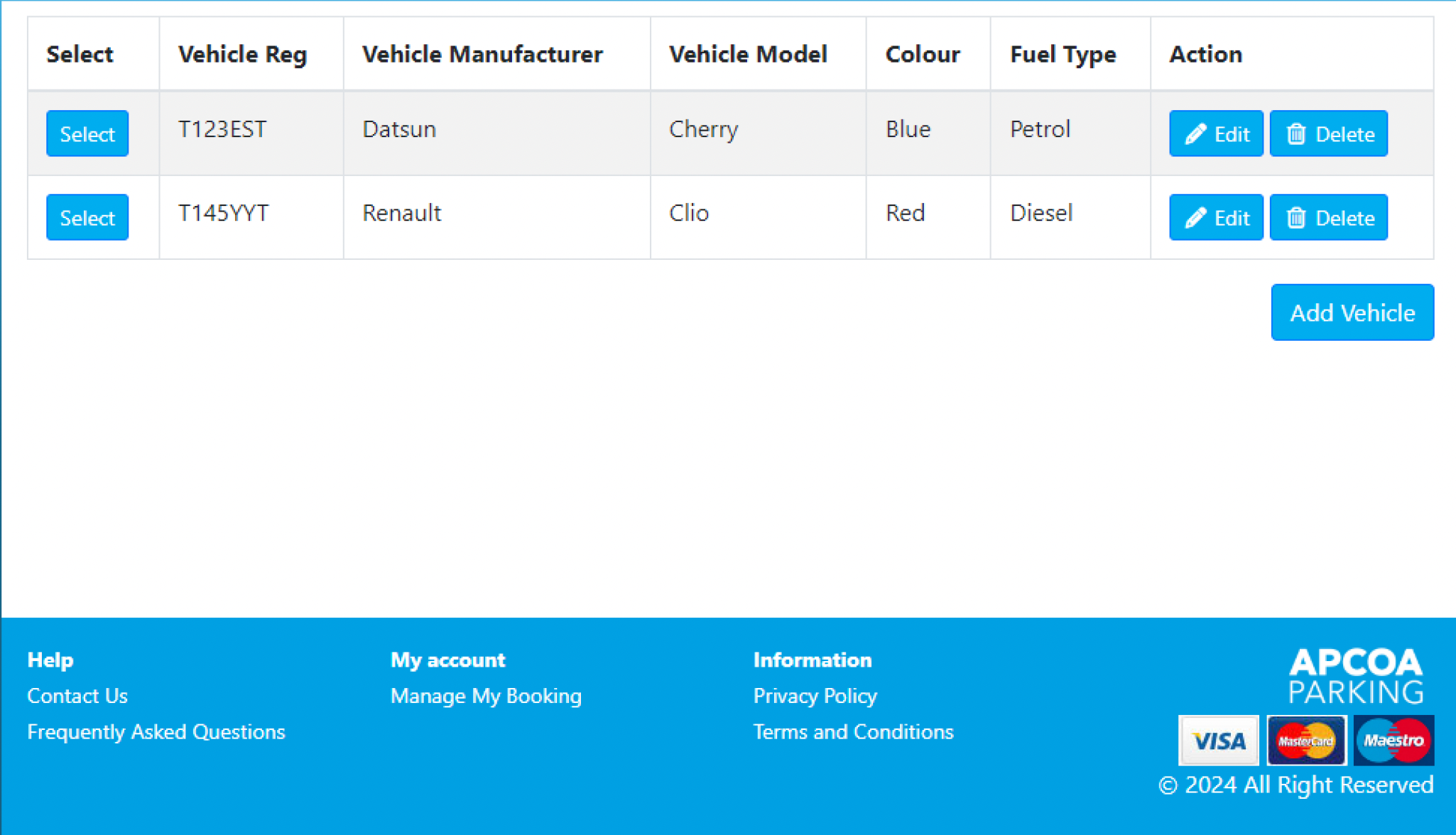The image size is (1456, 835).
Task: Click the Fuel Type column header
Action: (x=1063, y=54)
